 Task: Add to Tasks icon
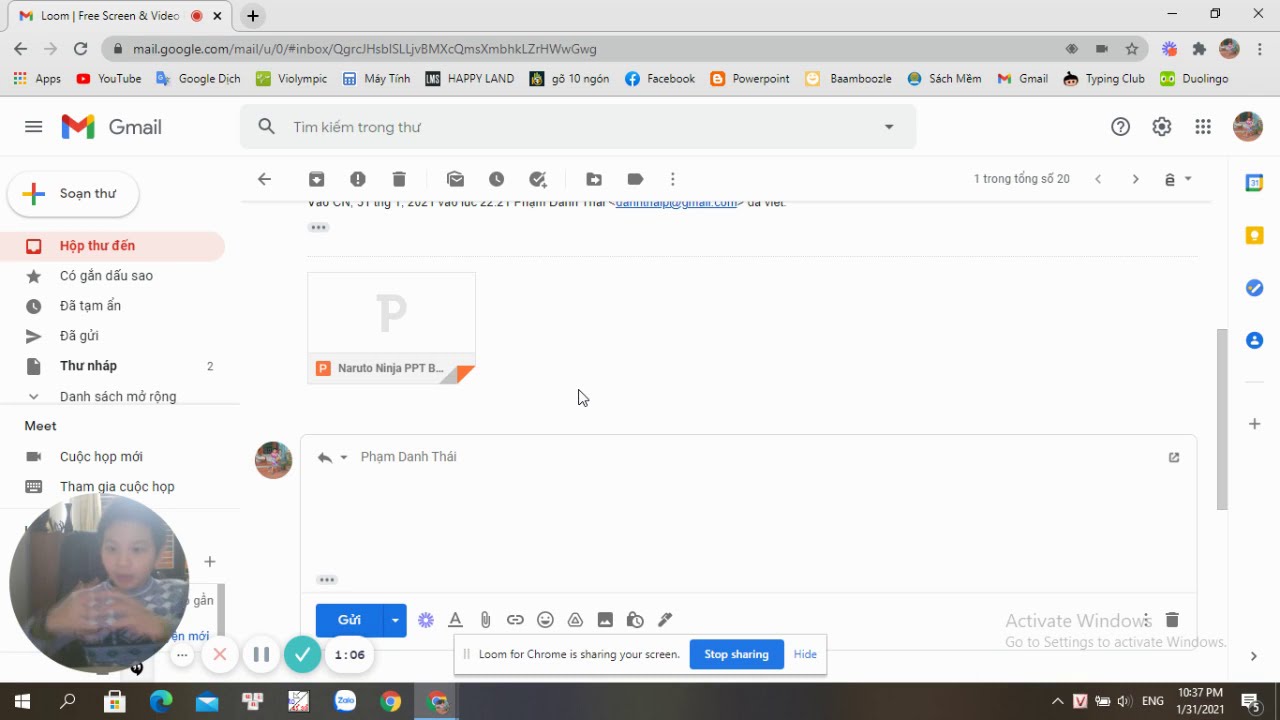coord(538,179)
